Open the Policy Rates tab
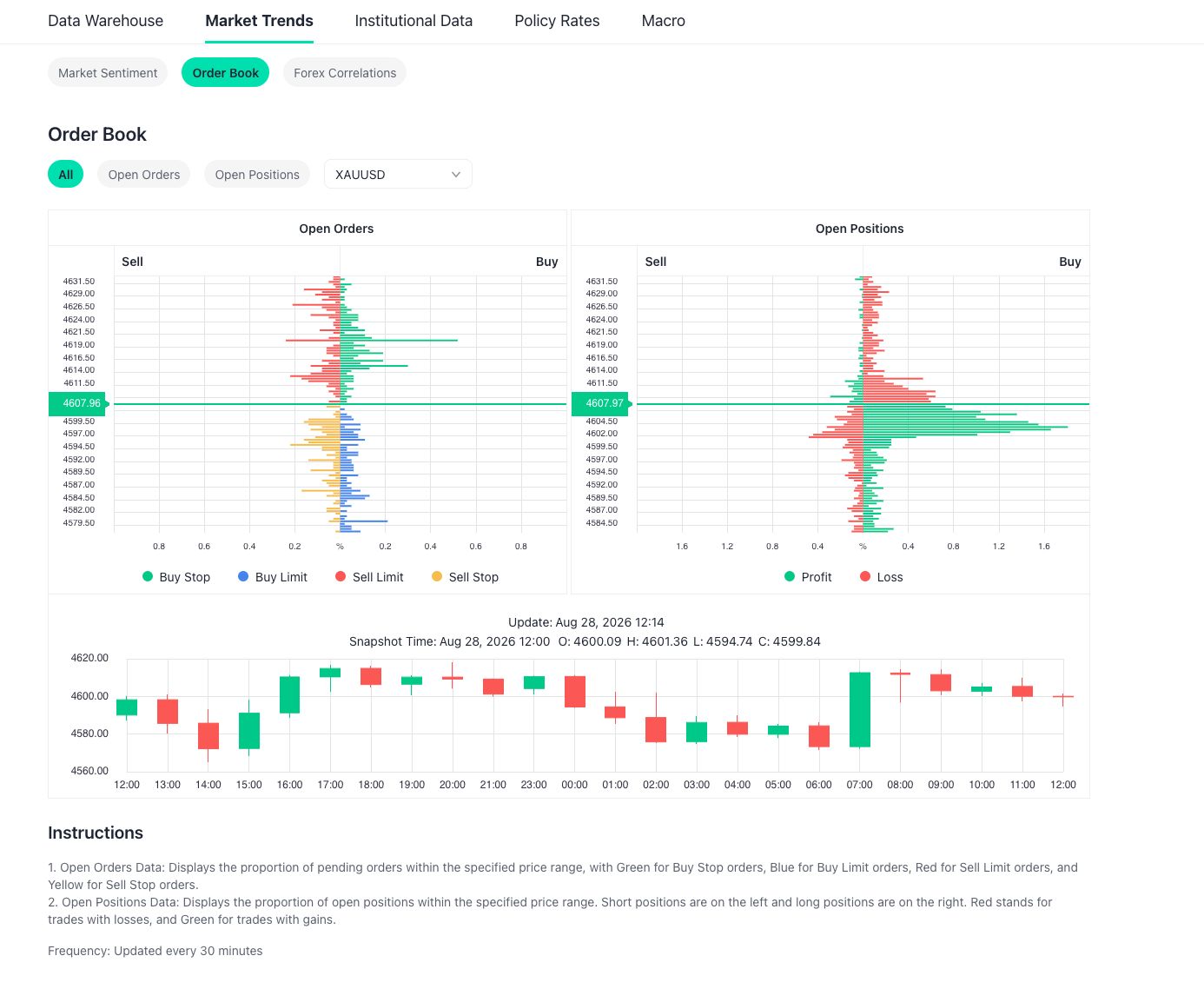The image size is (1204, 989). (x=557, y=21)
